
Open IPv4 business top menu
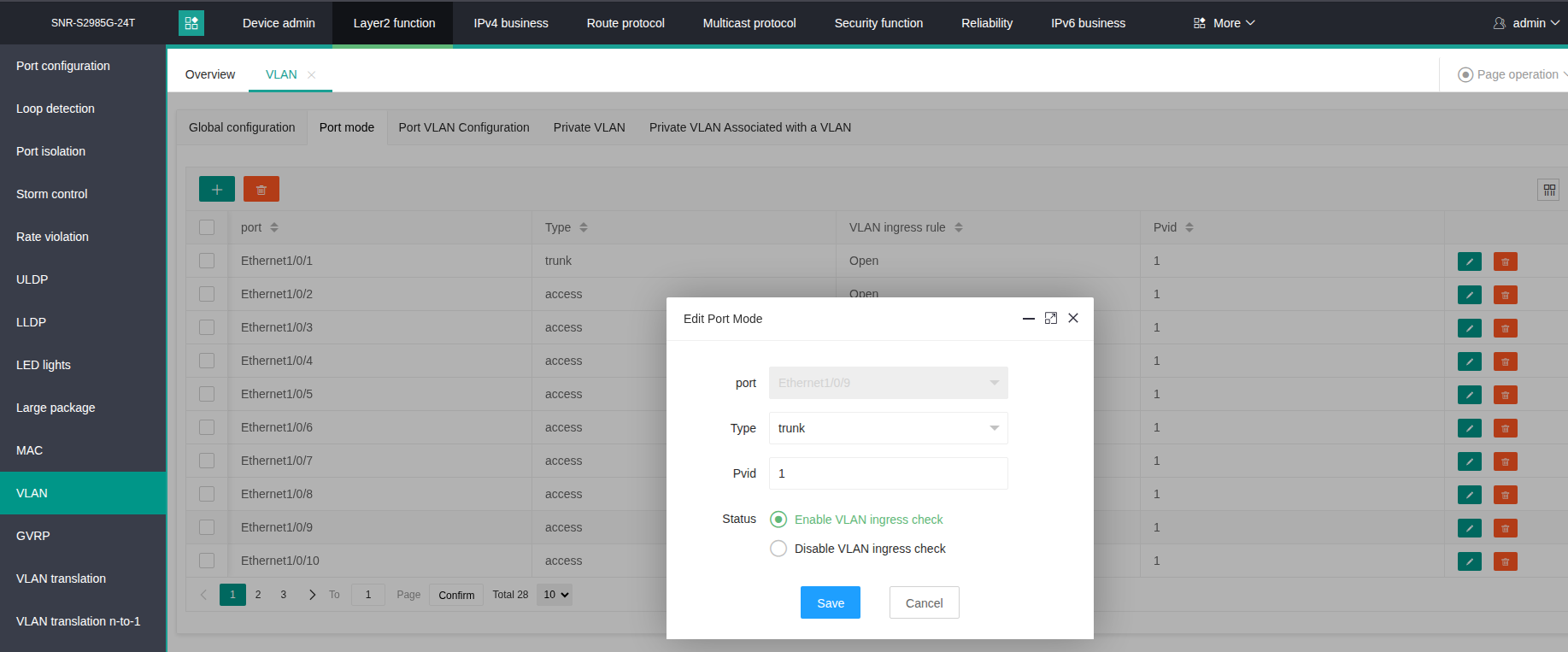pyautogui.click(x=511, y=23)
